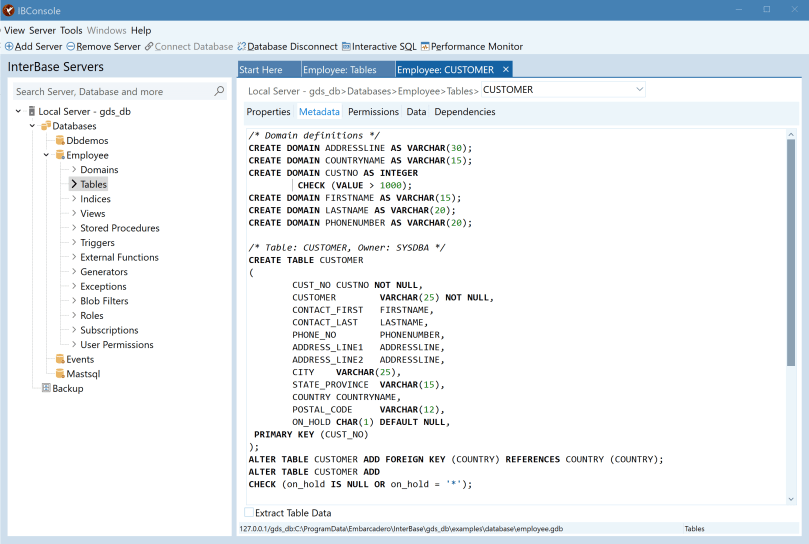Open the CUSTOMER table dropdown

[639, 89]
